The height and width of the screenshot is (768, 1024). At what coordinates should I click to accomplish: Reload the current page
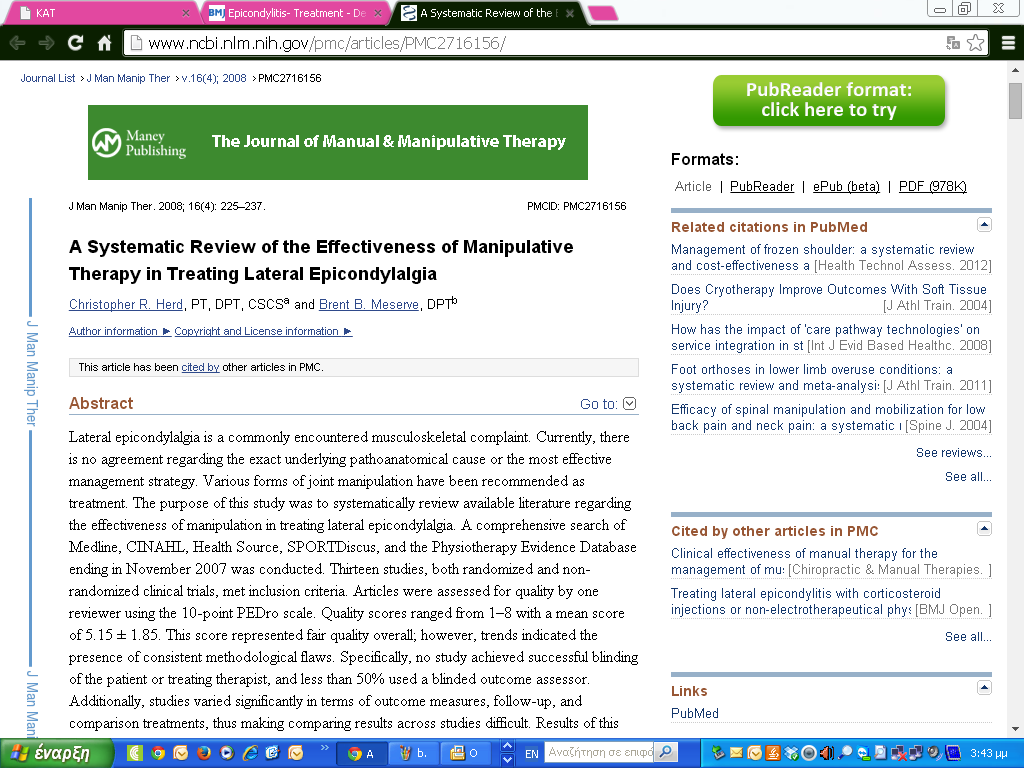point(75,43)
